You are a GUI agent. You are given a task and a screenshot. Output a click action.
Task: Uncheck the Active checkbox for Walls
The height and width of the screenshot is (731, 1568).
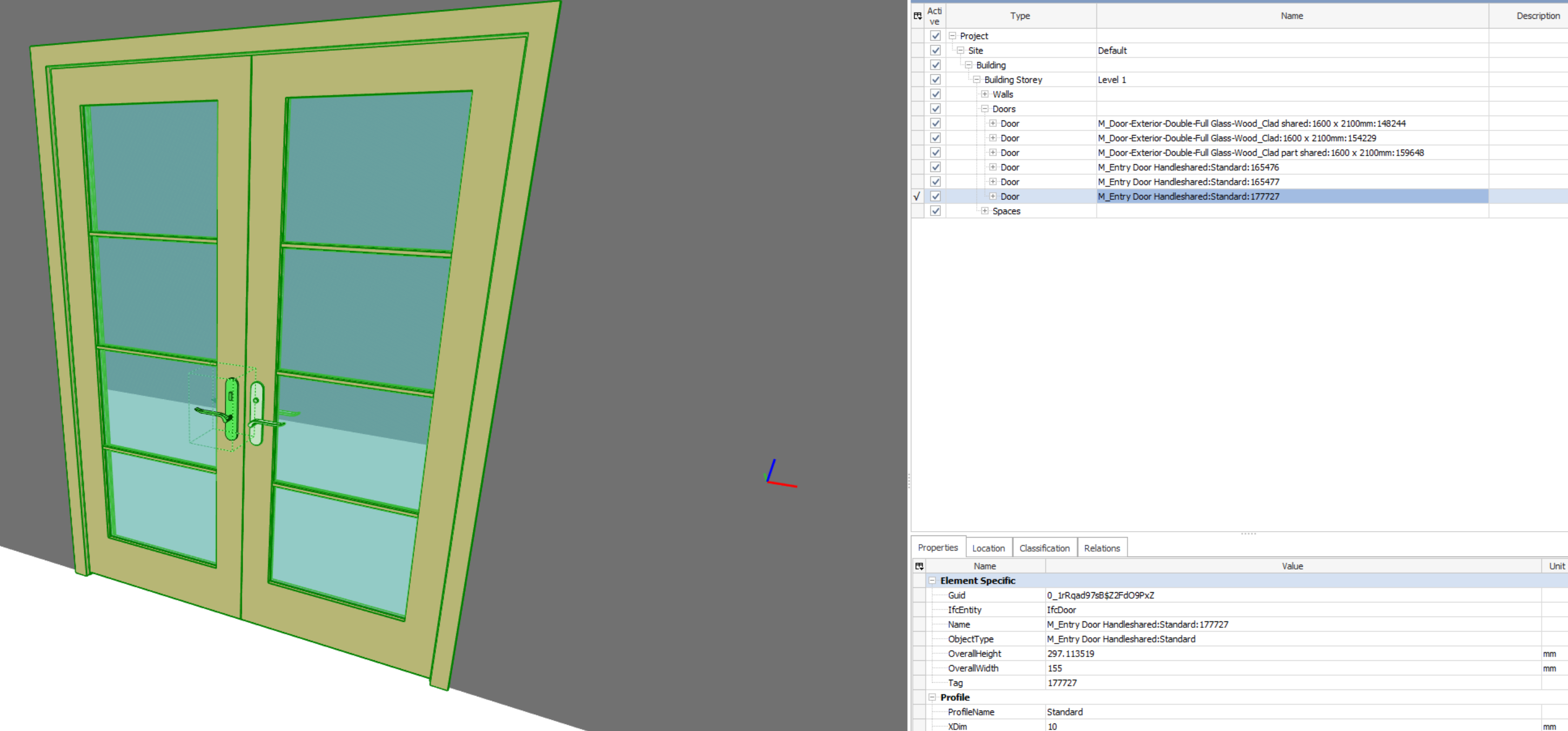tap(935, 93)
